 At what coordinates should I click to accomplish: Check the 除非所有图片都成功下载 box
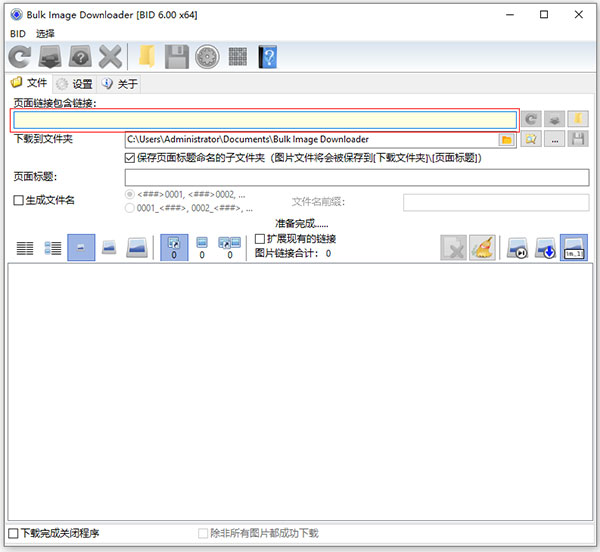(x=203, y=533)
